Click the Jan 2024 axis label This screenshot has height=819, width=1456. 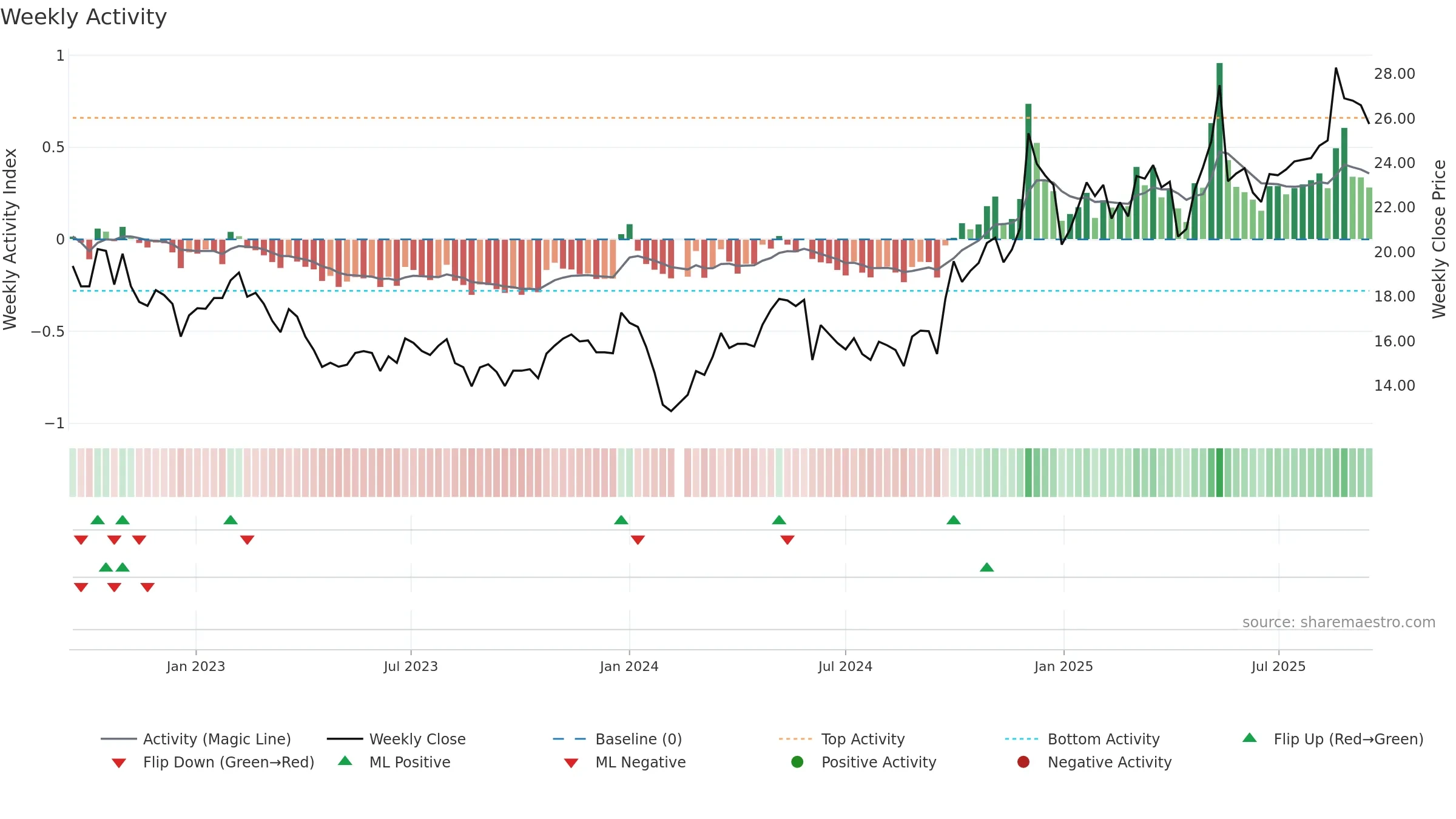(629, 666)
